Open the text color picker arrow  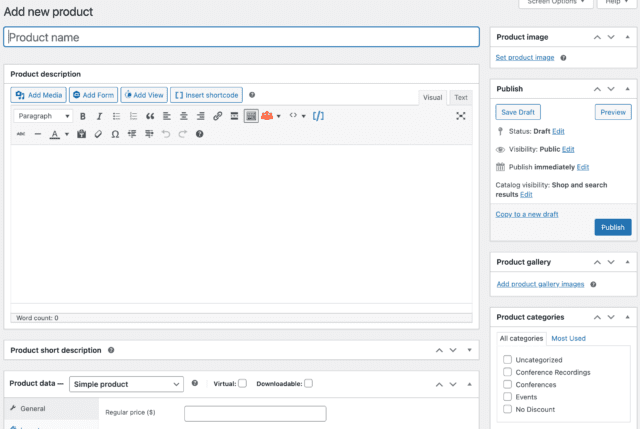coord(67,134)
